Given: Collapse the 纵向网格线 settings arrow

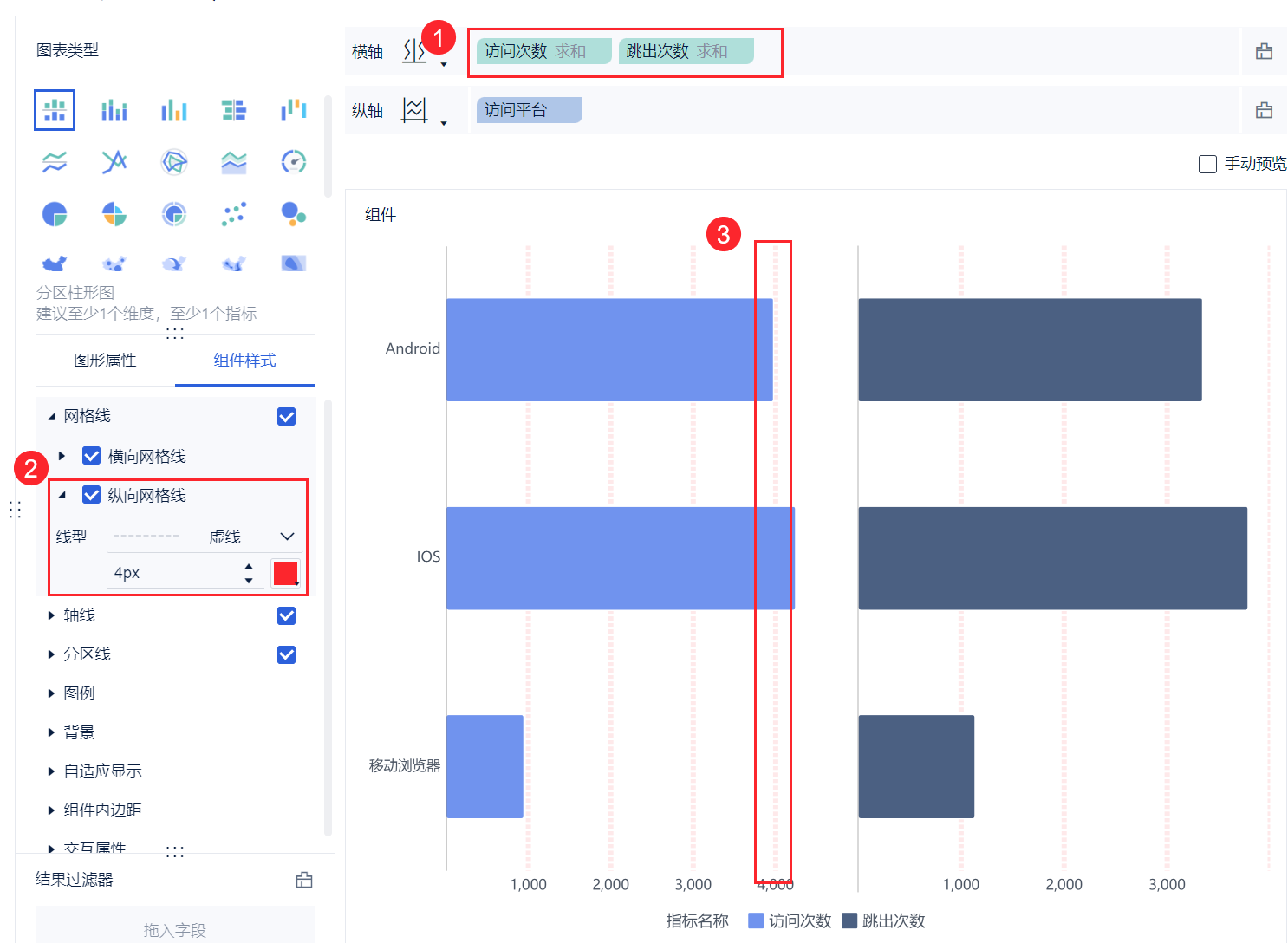Looking at the screenshot, I should click(62, 495).
